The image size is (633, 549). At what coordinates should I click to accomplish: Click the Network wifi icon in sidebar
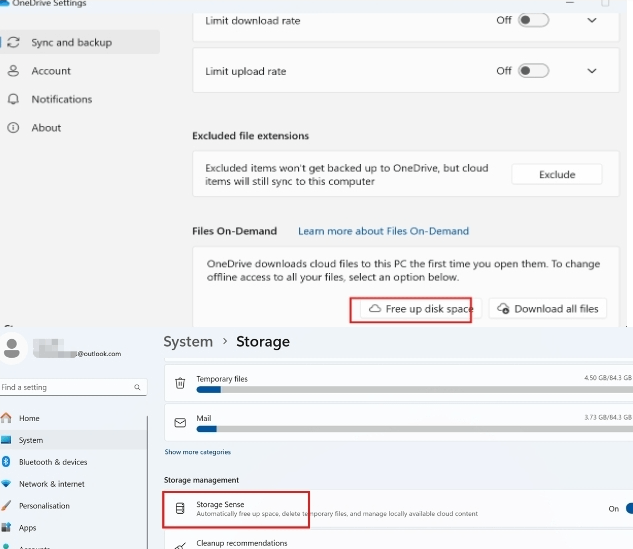pos(6,484)
